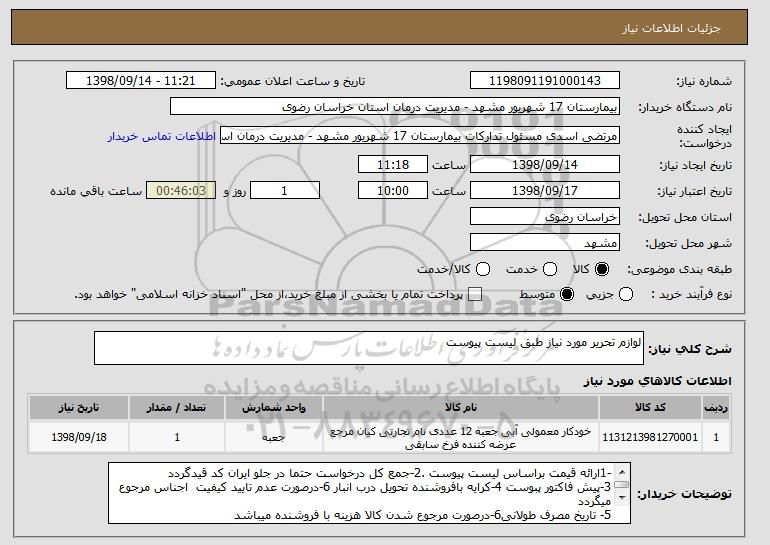This screenshot has width=770, height=545.
Task: Click the need number field 1198091191000143
Action: pyautogui.click(x=545, y=81)
